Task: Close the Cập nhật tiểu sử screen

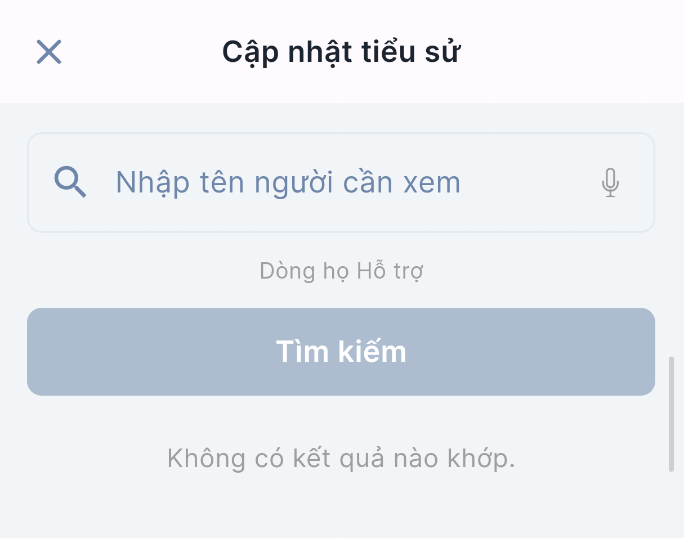Action: click(x=49, y=52)
